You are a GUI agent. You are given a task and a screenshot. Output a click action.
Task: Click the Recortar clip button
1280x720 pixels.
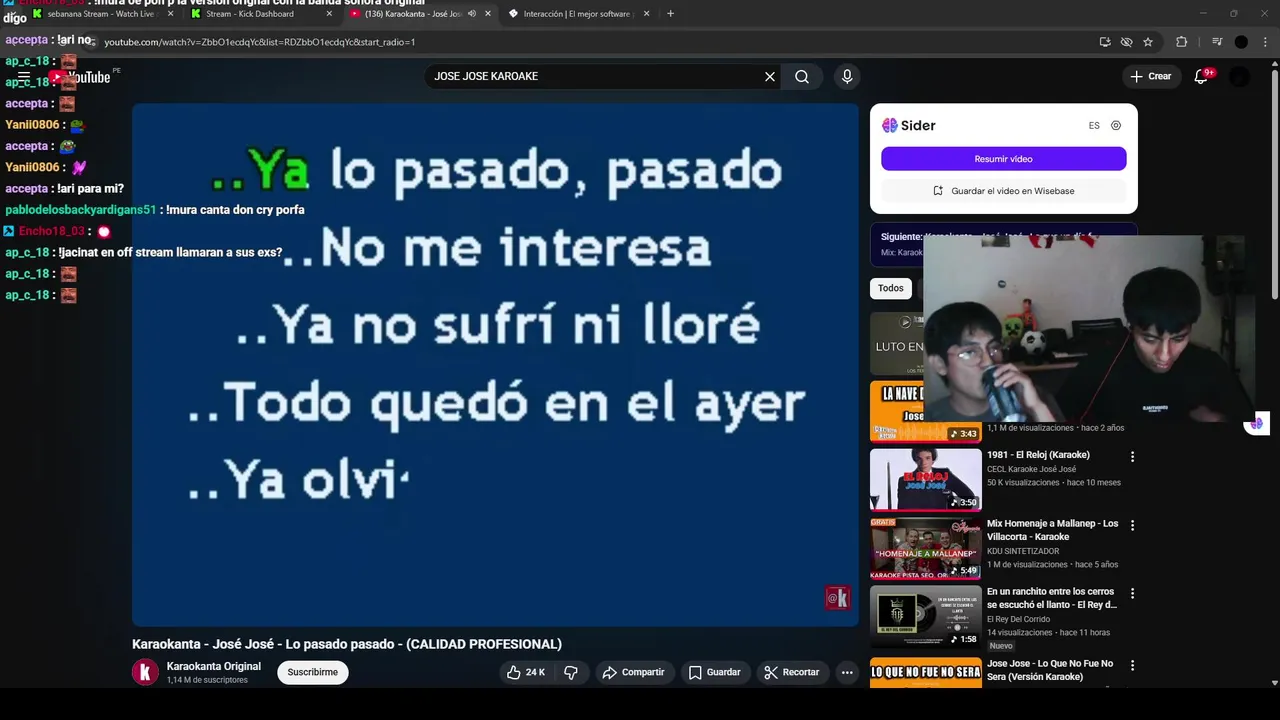[791, 673]
